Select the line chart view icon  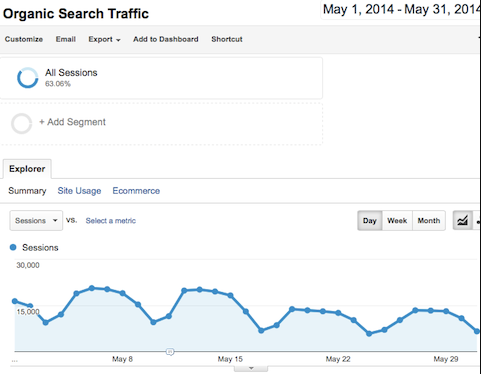462,220
